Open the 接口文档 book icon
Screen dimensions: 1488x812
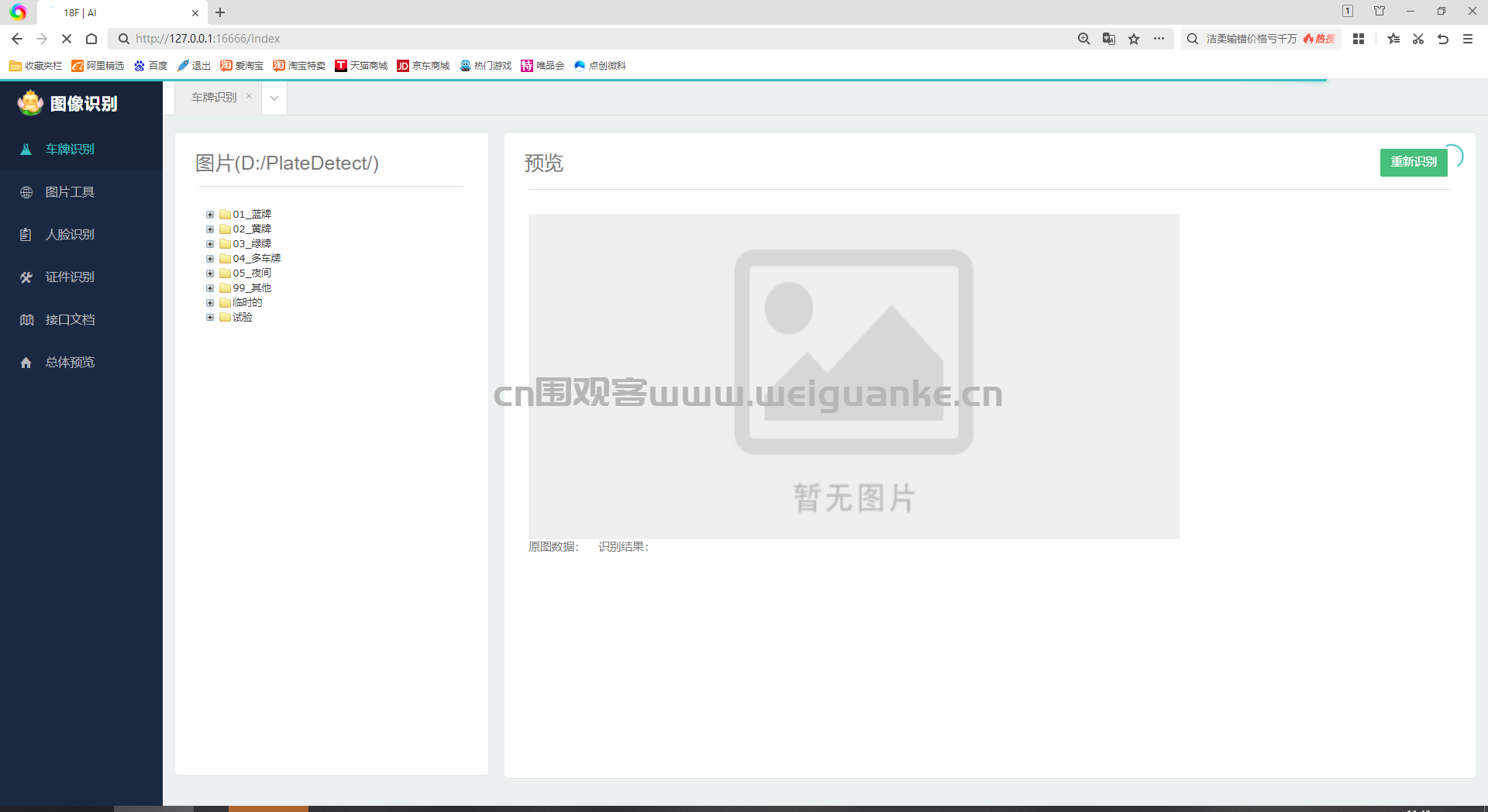click(26, 320)
